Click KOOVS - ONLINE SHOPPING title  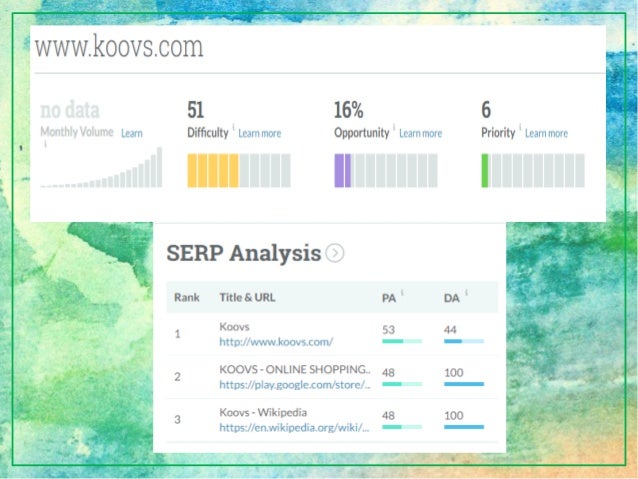point(295,370)
